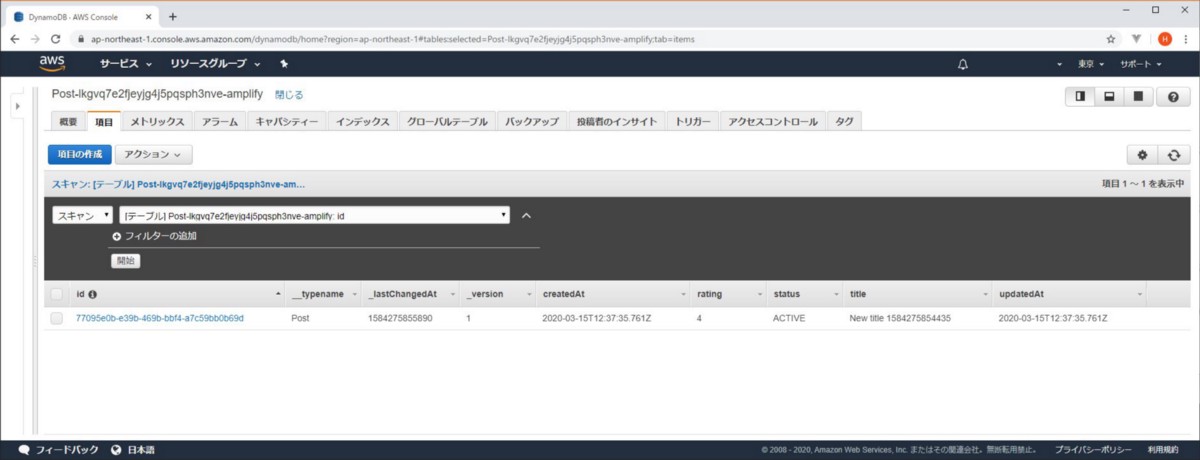Click the feedback speech bubble icon
The height and width of the screenshot is (460, 1200).
24,450
